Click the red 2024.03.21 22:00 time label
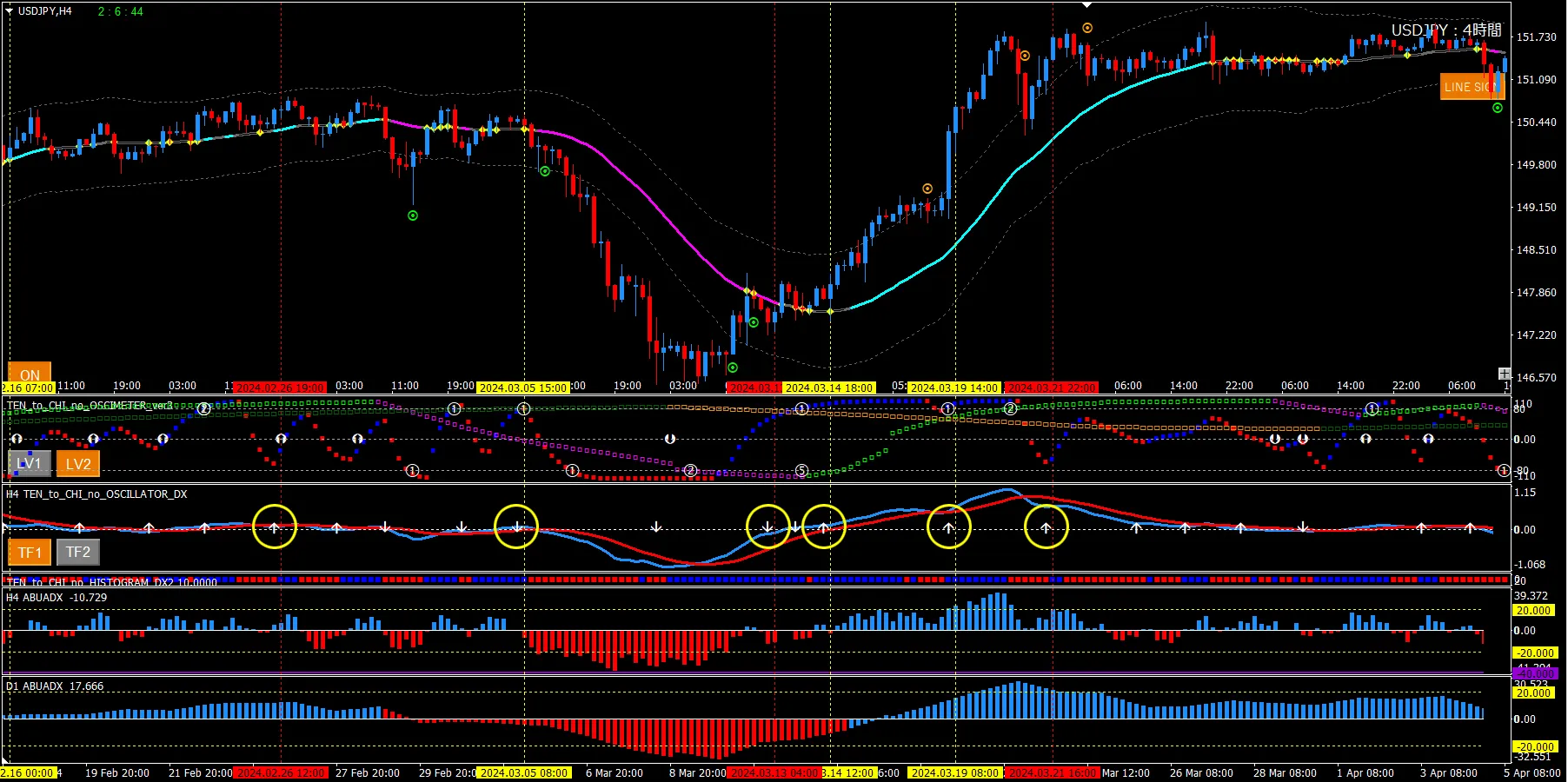Screen dimensions: 1568x782 pos(1052,388)
